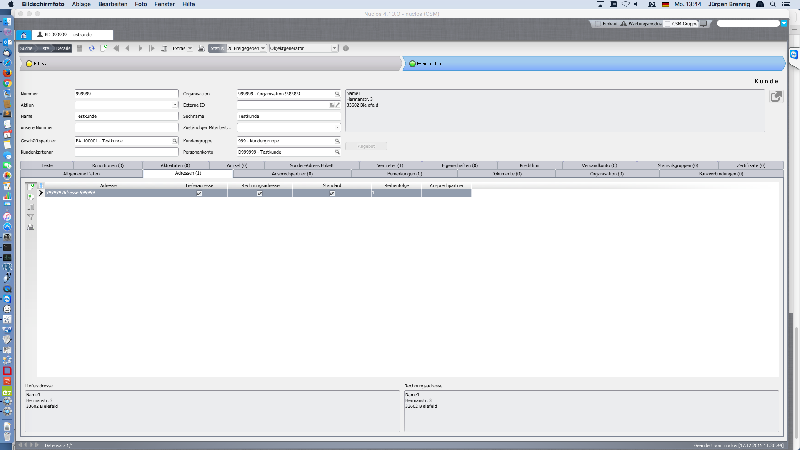Switch to the Texte tab
Viewport: 800px width, 450px height.
coord(47,165)
